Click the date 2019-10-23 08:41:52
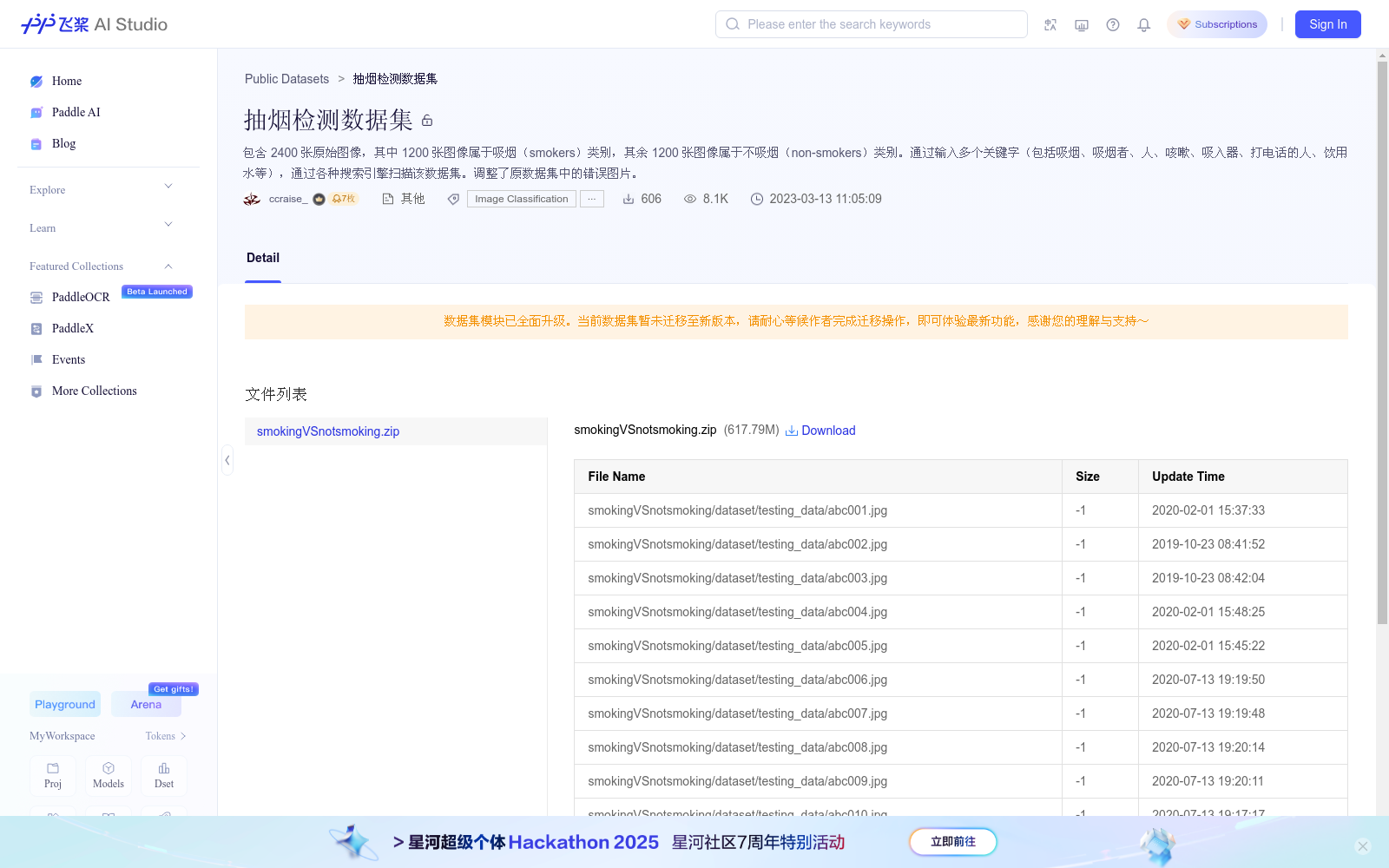The width and height of the screenshot is (1389, 868). [1208, 544]
